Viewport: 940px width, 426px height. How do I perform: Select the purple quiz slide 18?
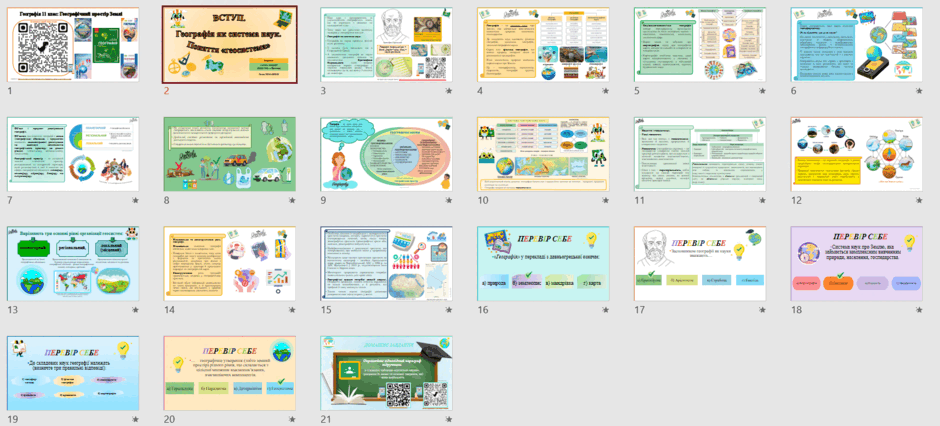857,264
